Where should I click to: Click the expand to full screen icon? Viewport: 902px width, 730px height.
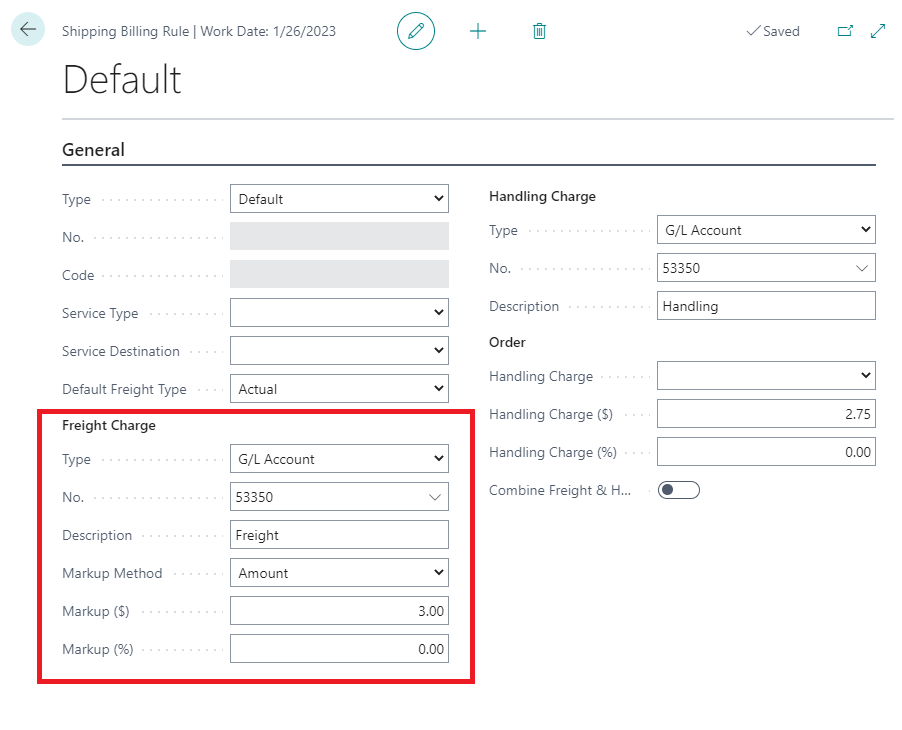point(878,31)
